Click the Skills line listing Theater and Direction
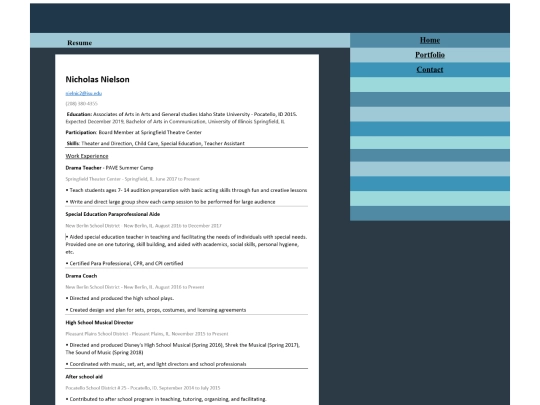 point(155,143)
